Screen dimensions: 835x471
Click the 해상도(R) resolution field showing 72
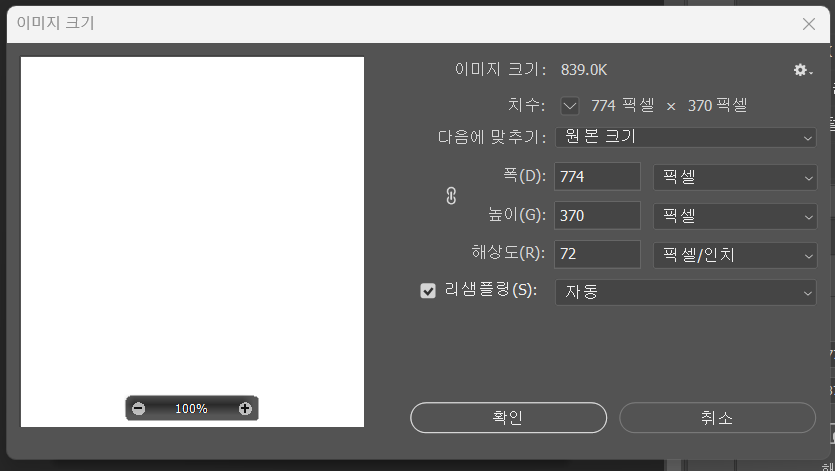click(x=597, y=255)
